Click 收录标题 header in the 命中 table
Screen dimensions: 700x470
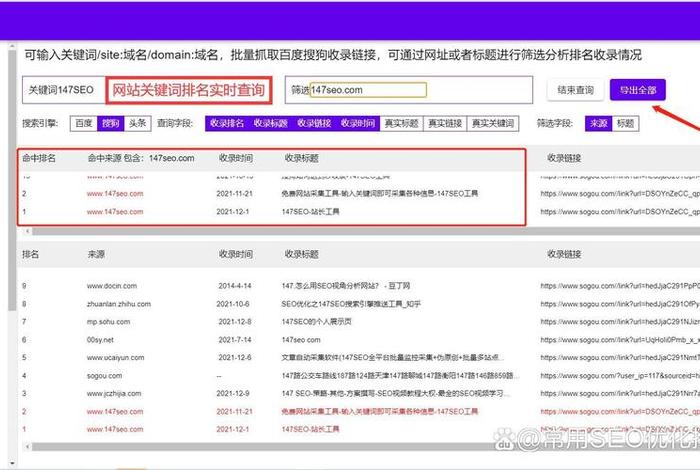(301, 158)
